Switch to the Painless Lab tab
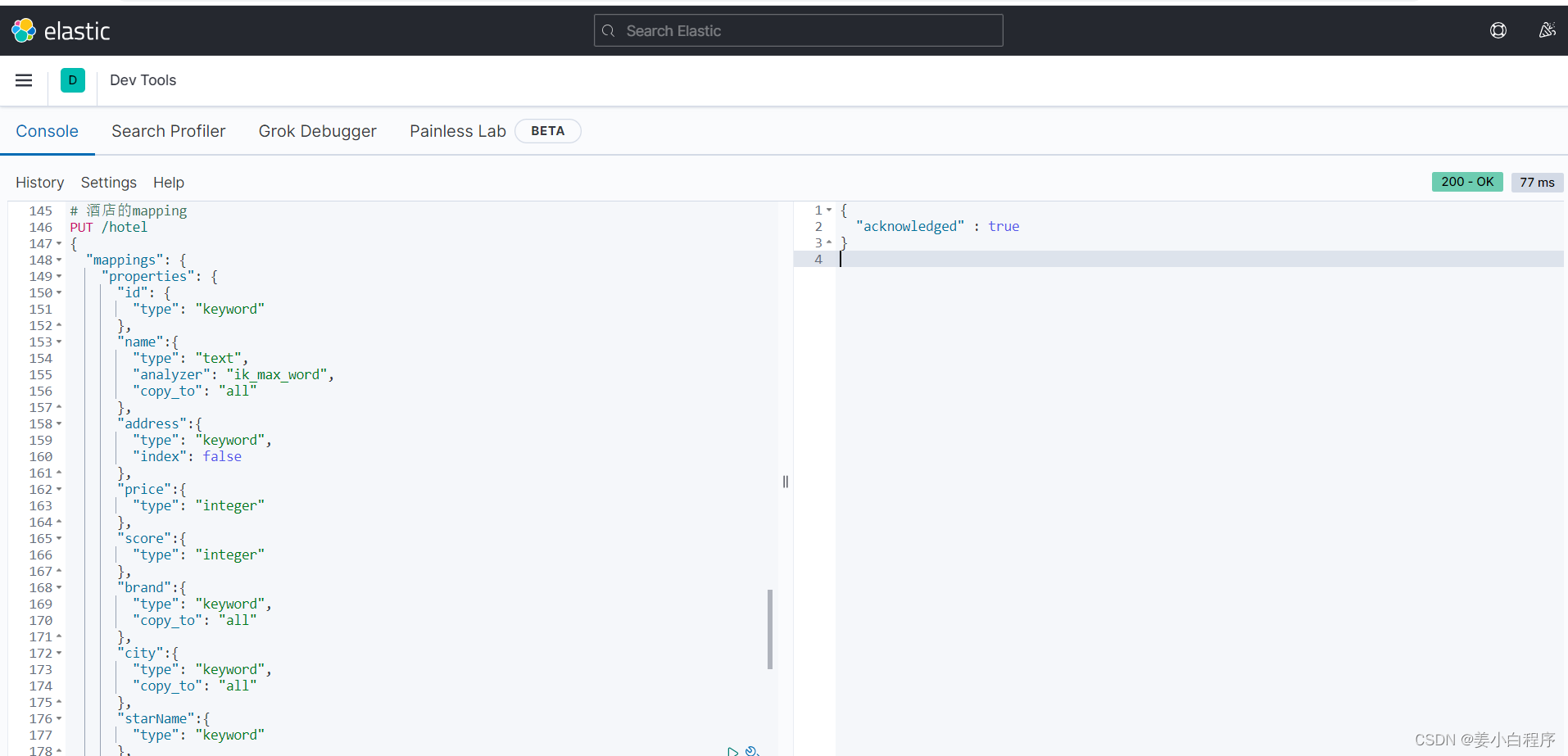The image size is (1568, 756). coord(457,131)
